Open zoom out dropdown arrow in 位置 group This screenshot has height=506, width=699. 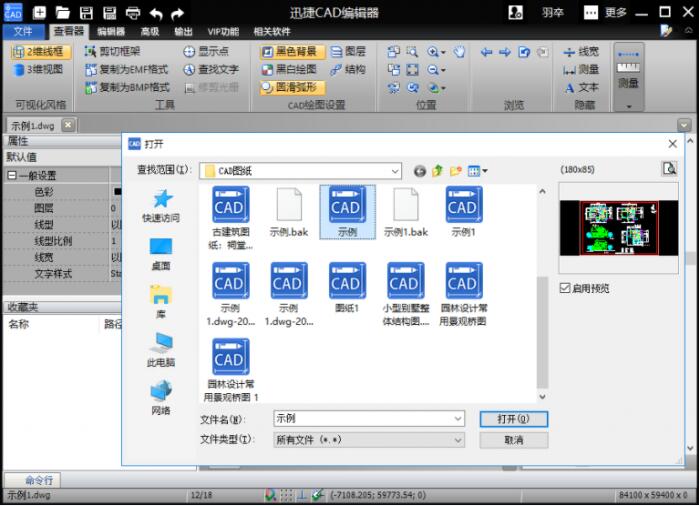(x=444, y=70)
